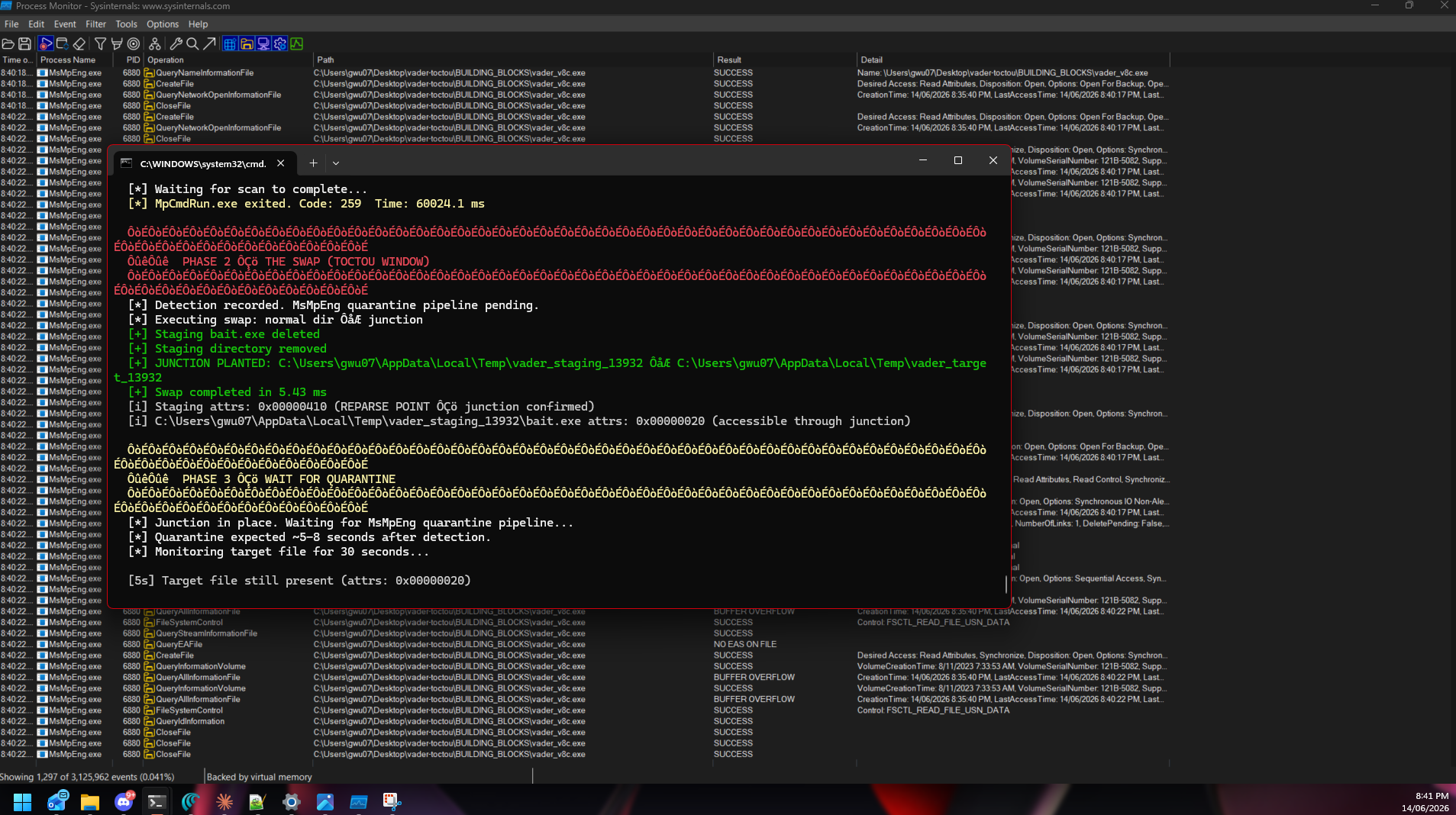Open the teal wave app in taskbar
This screenshot has height=815, width=1456.
point(190,801)
